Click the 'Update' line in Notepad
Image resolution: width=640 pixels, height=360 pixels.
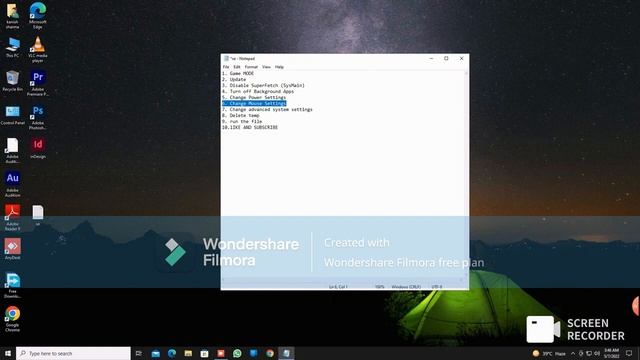[234, 80]
